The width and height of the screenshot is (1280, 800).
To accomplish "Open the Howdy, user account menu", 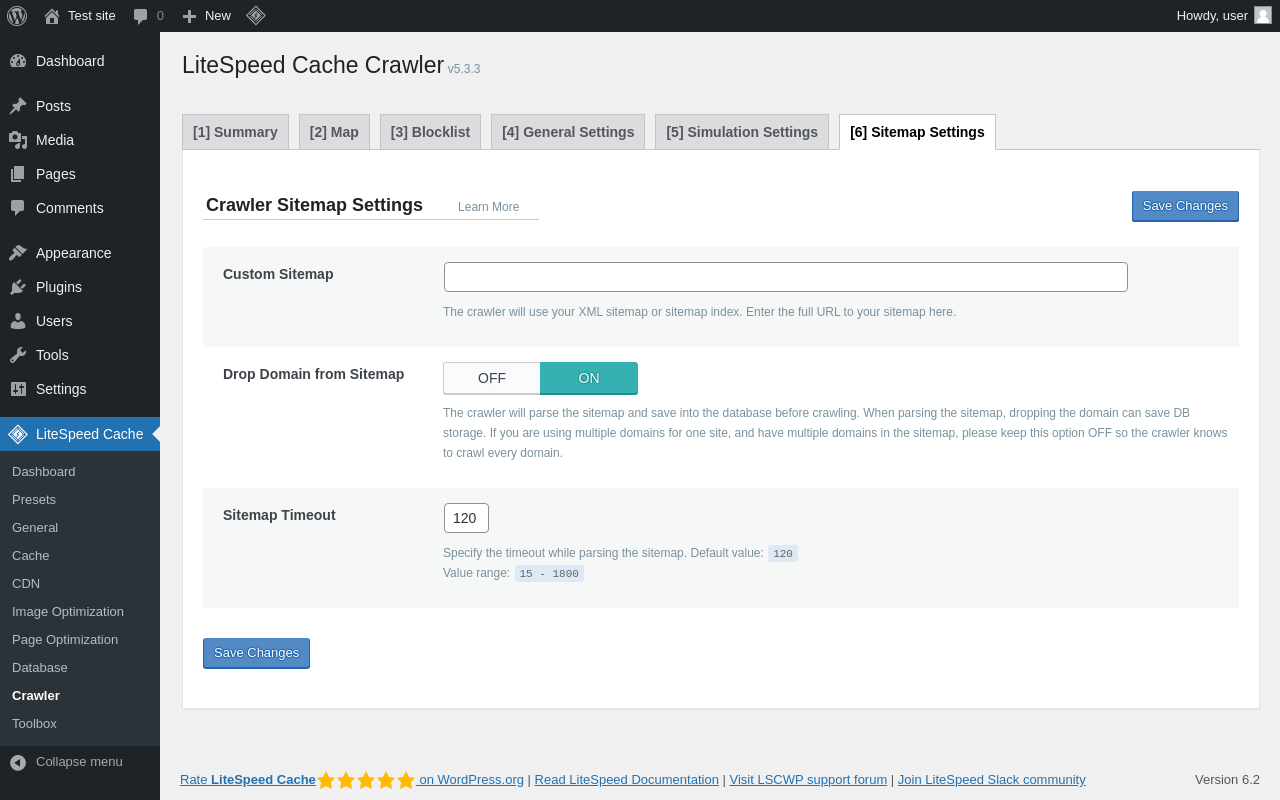I will pyautogui.click(x=1223, y=16).
